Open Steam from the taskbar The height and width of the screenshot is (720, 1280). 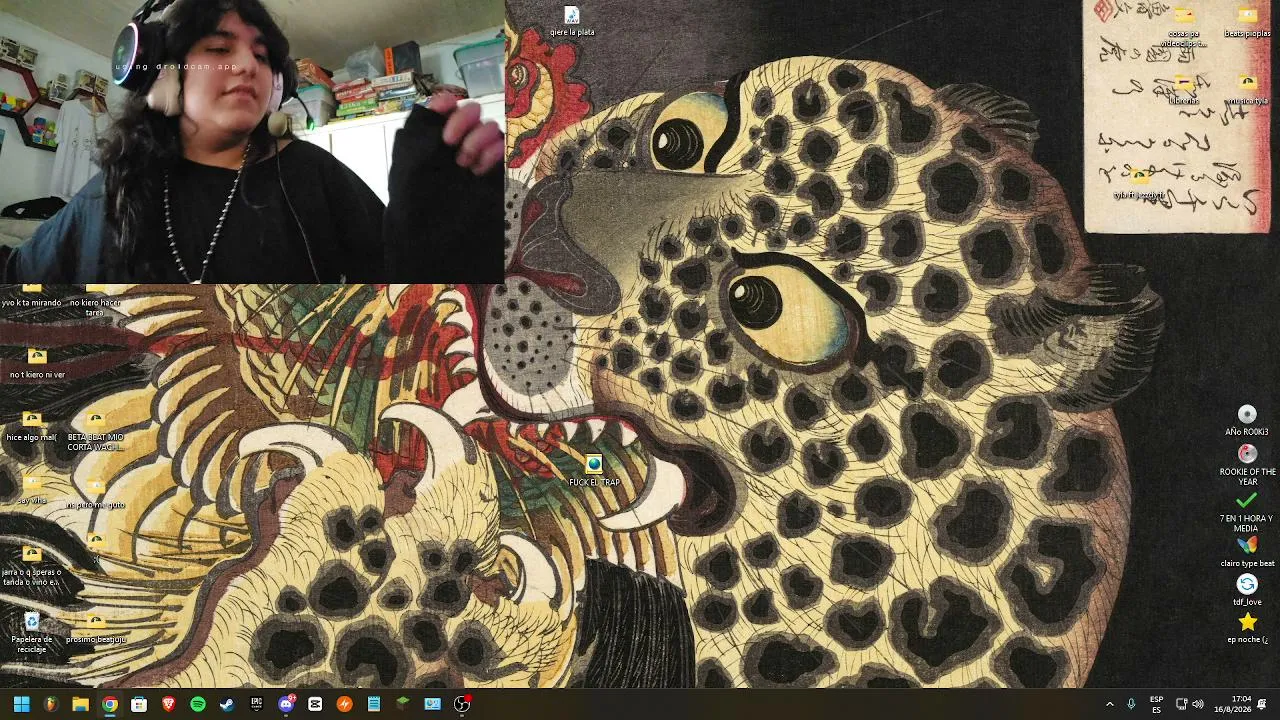pyautogui.click(x=227, y=704)
